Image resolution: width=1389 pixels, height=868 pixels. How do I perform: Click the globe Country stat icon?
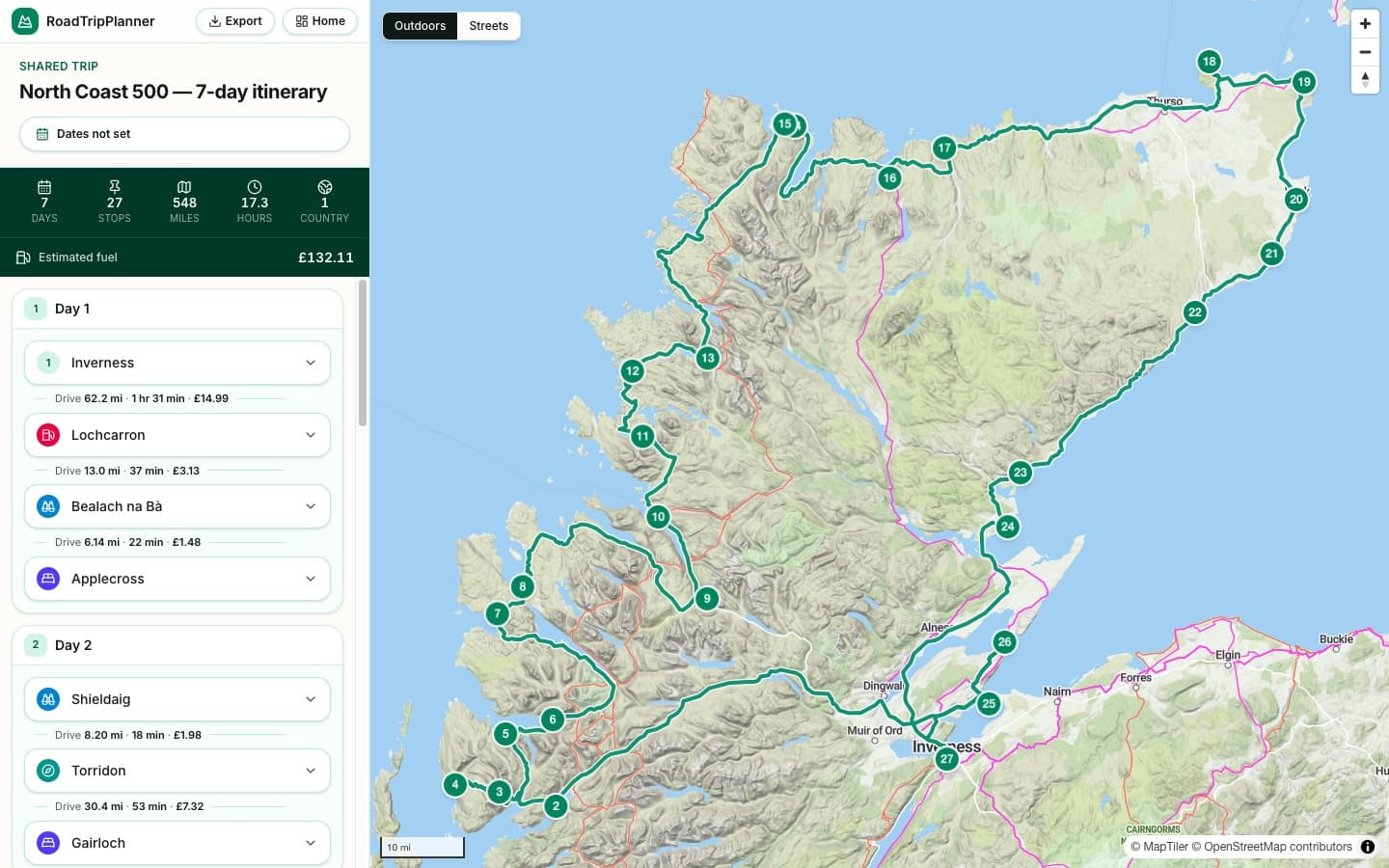(x=325, y=187)
